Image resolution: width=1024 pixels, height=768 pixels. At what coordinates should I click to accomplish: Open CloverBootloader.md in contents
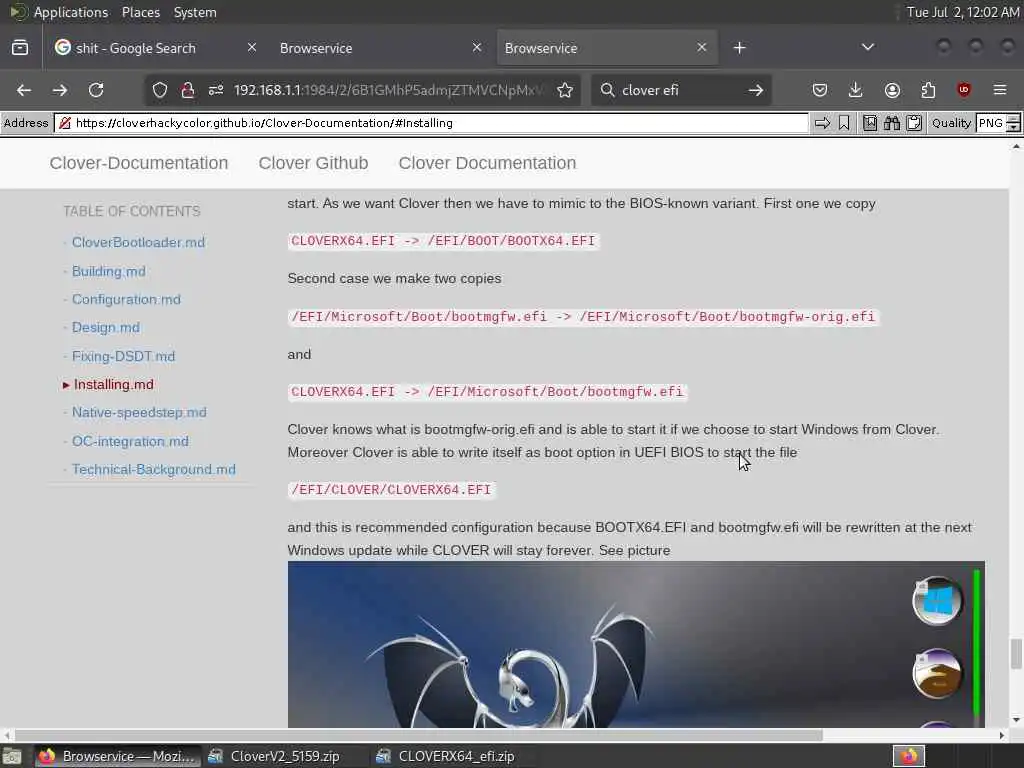(138, 242)
